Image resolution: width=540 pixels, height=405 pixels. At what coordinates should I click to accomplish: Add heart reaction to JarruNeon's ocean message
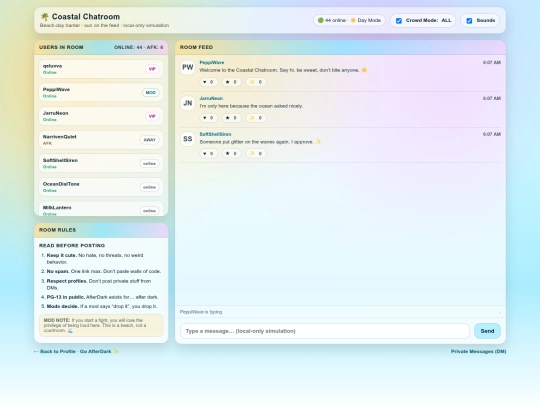[x=208, y=118]
